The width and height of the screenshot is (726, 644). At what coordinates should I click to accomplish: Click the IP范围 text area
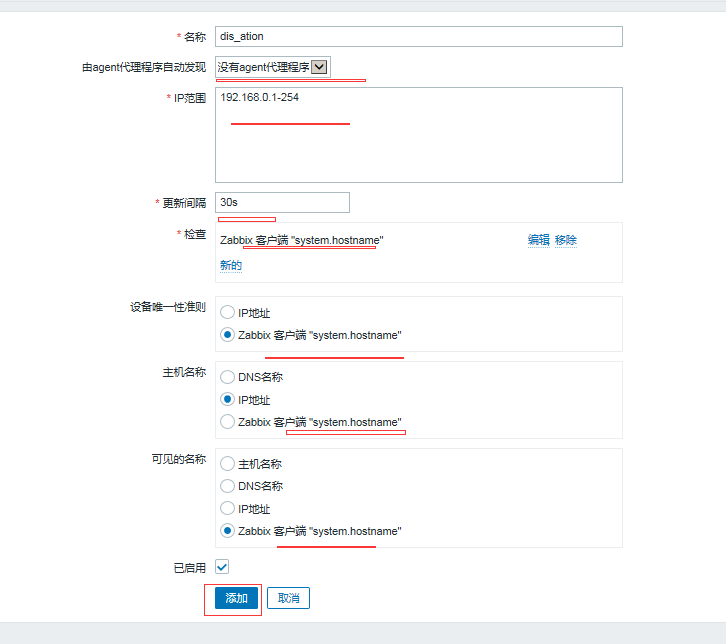click(419, 135)
